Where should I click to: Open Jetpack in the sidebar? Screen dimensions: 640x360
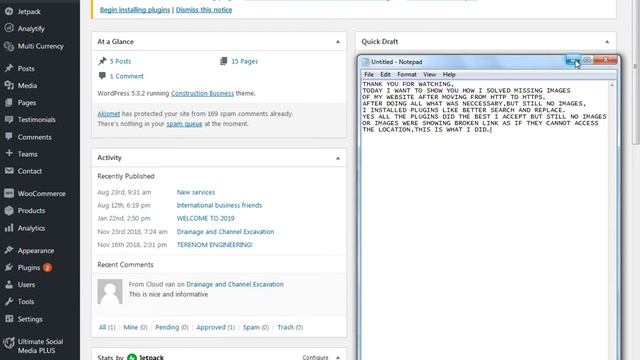[29, 11]
